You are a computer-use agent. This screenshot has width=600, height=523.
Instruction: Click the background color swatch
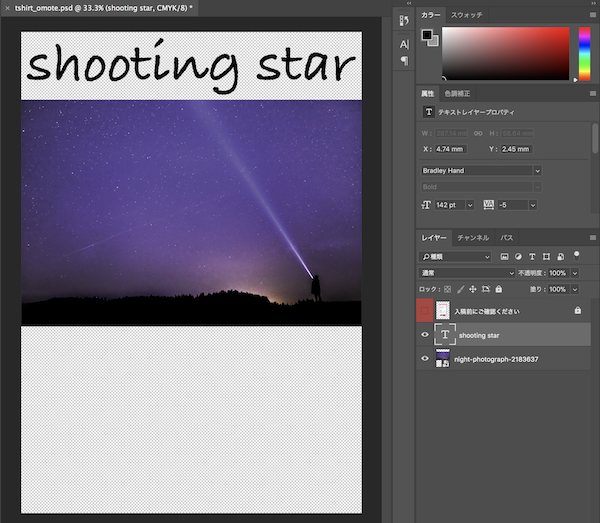click(x=434, y=41)
